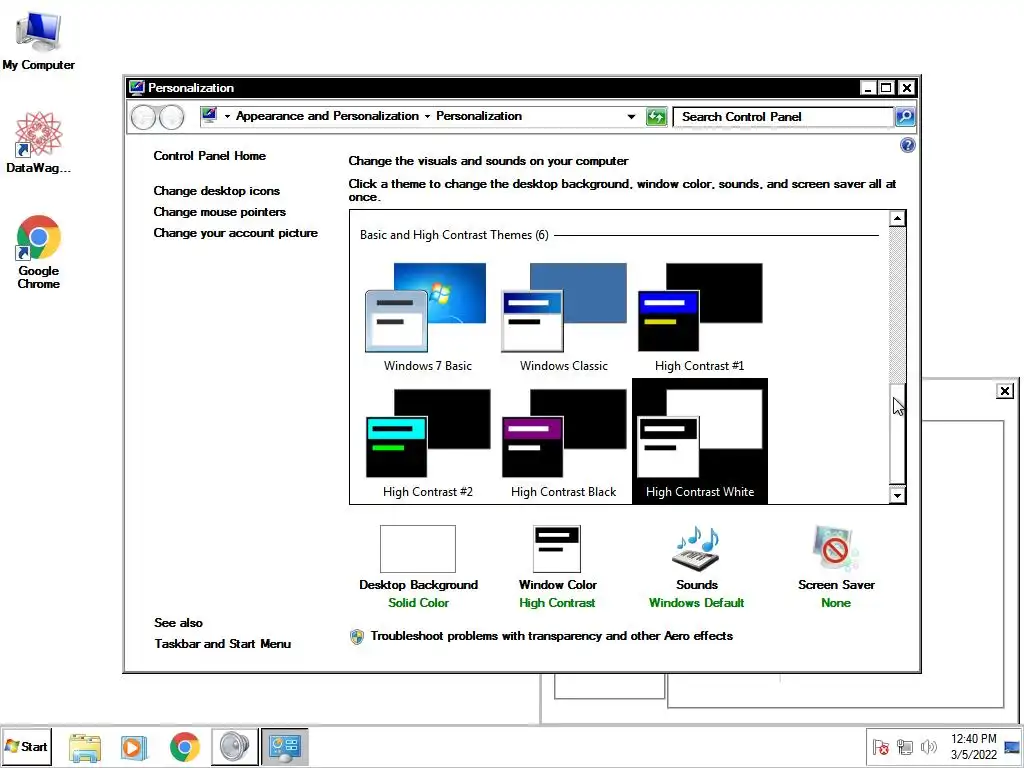The width and height of the screenshot is (1024, 768).
Task: Maximize the Personalization window
Action: [886, 88]
